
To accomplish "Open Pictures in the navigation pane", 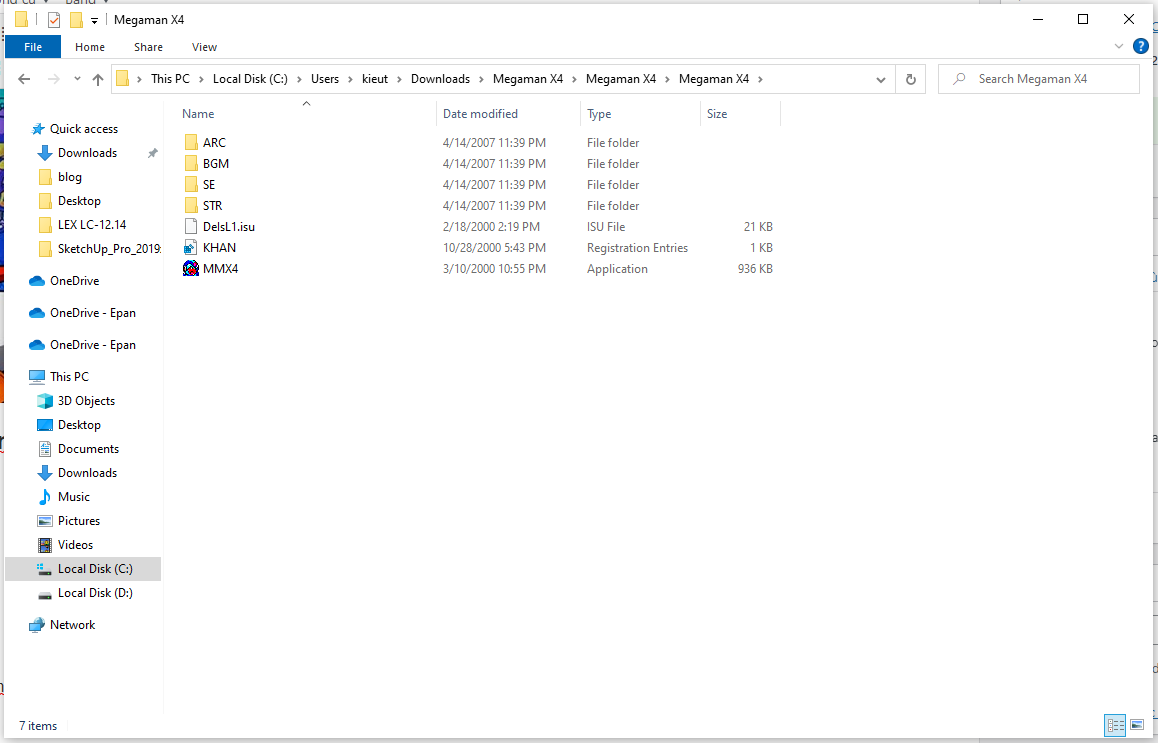I will coord(69,521).
